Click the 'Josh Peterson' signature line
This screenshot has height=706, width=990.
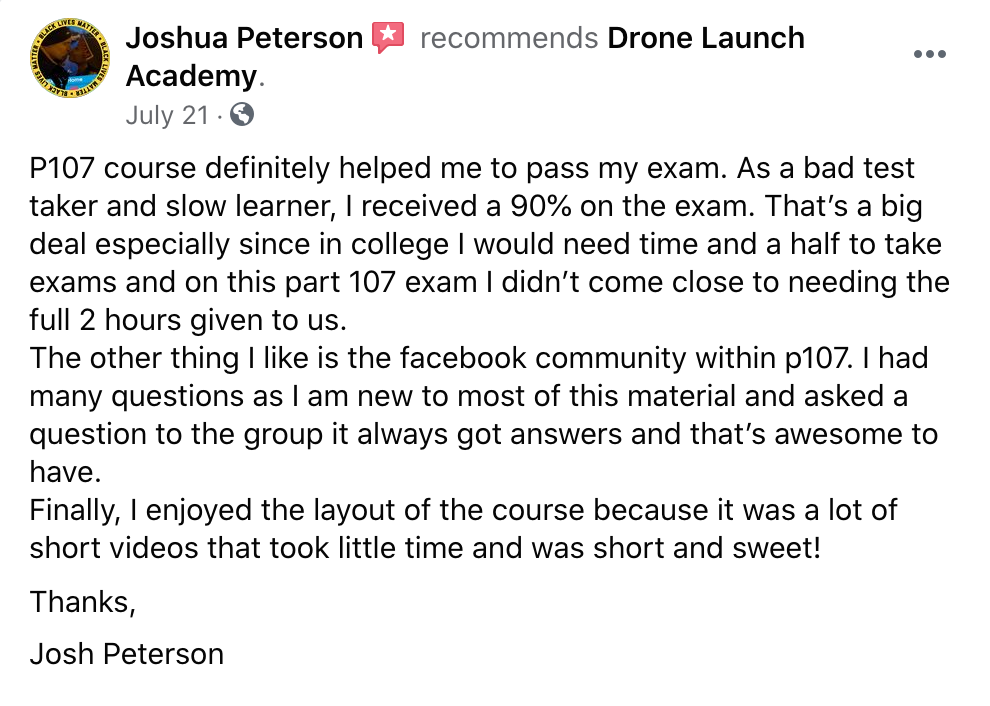tap(127, 654)
